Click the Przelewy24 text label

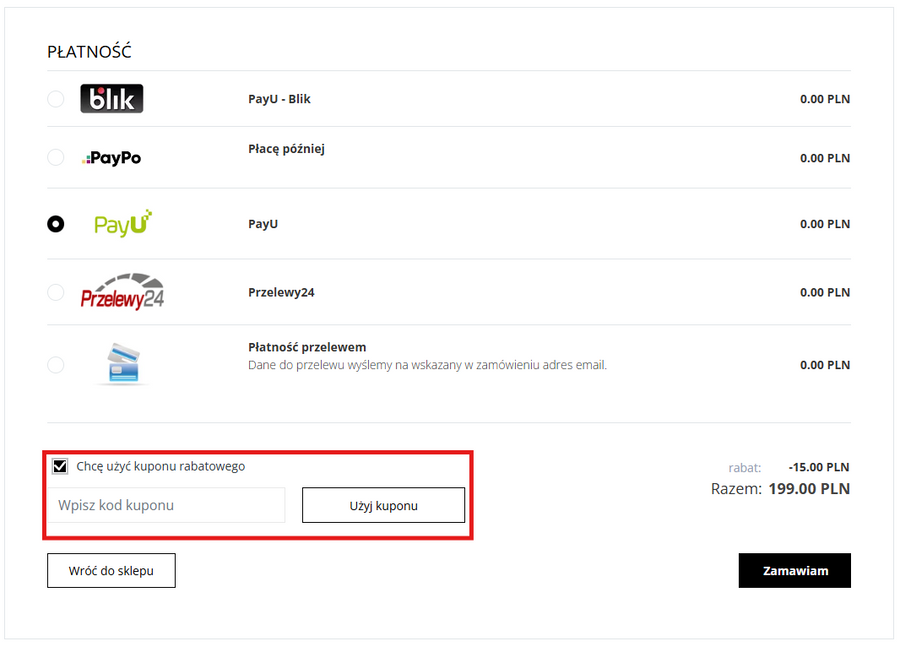point(281,292)
